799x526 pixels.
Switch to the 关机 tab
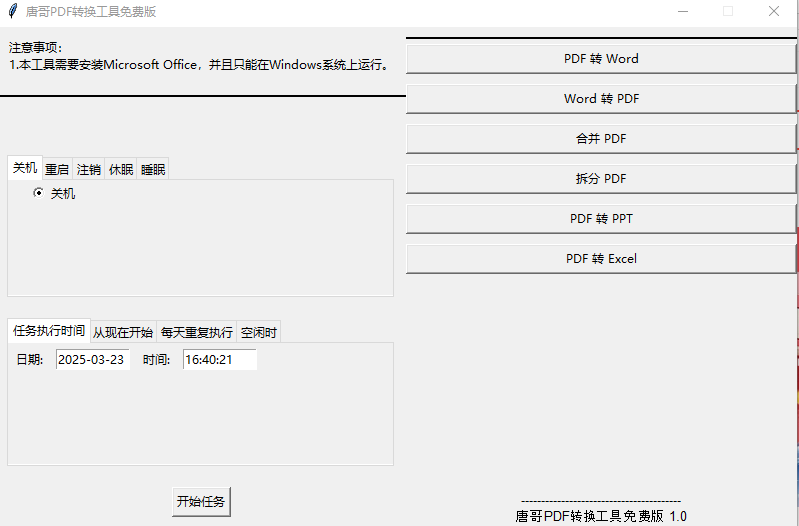(x=25, y=168)
